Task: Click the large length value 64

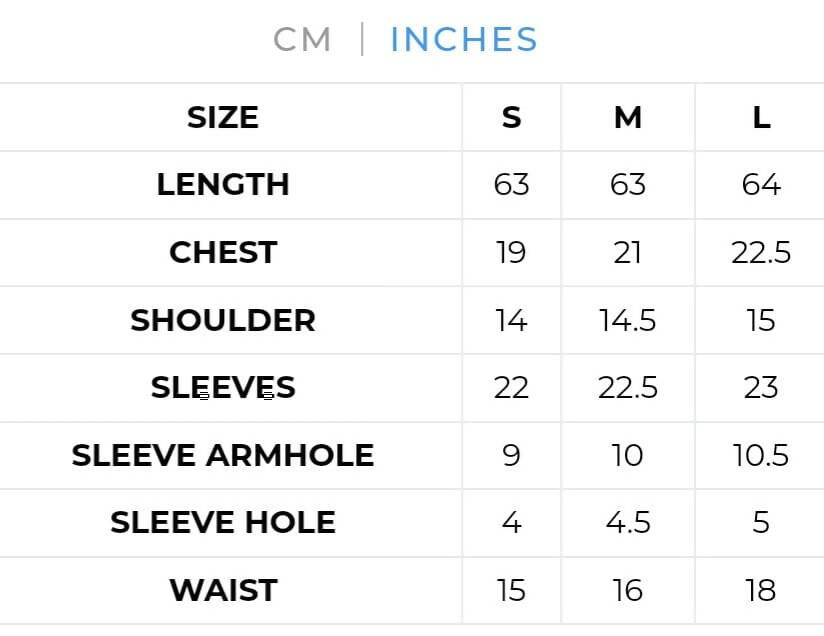Action: 761,185
